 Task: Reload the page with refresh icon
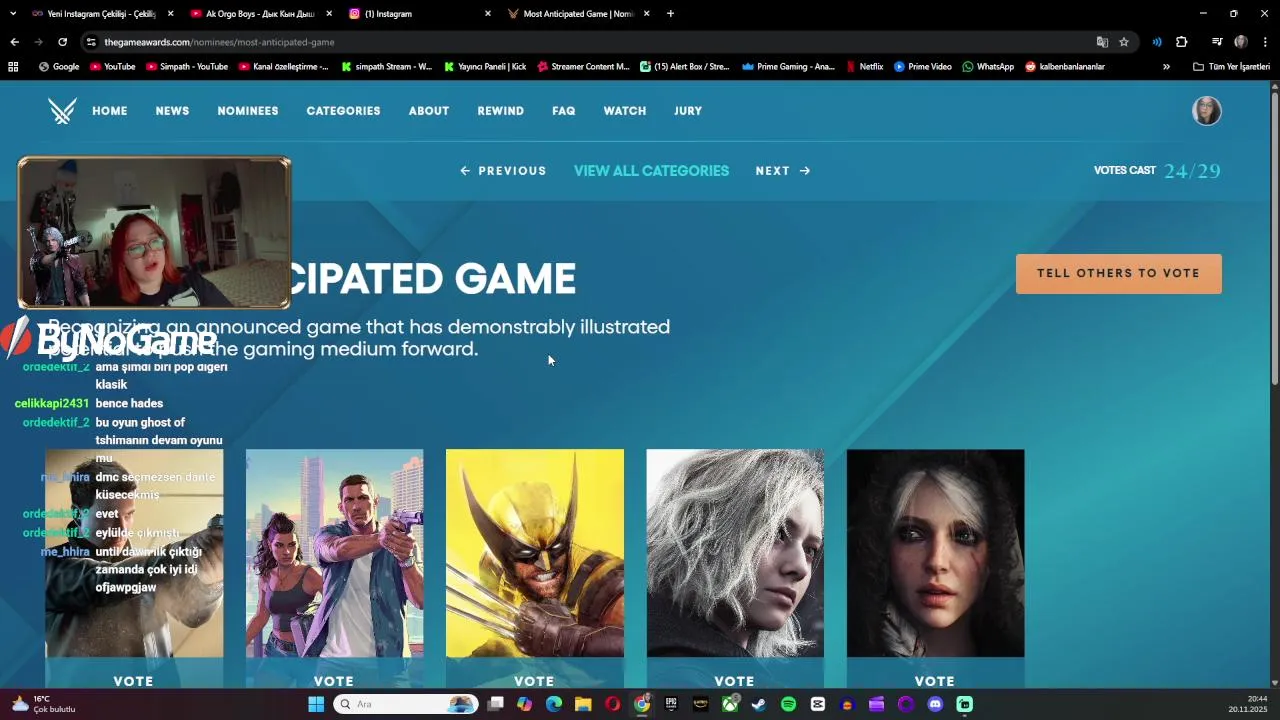pyautogui.click(x=62, y=42)
